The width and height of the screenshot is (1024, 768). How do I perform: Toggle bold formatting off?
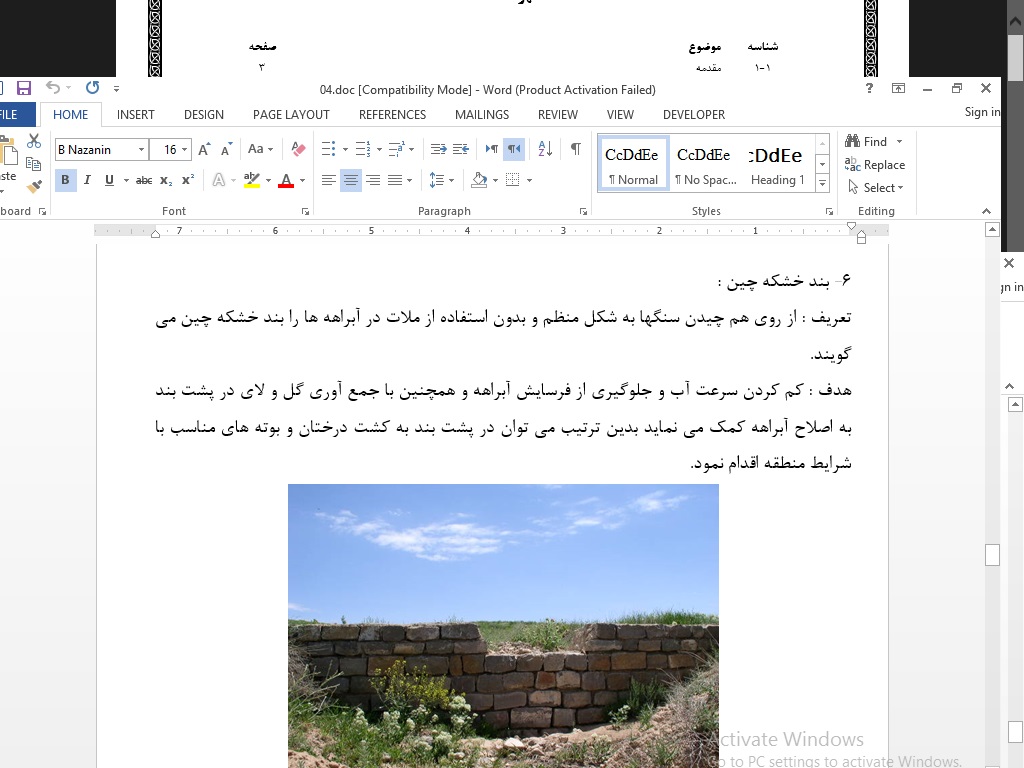[65, 180]
